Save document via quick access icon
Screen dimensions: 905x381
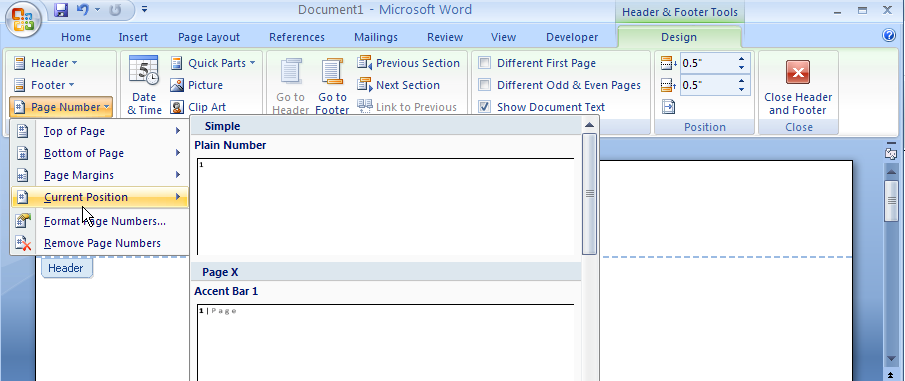[x=61, y=10]
